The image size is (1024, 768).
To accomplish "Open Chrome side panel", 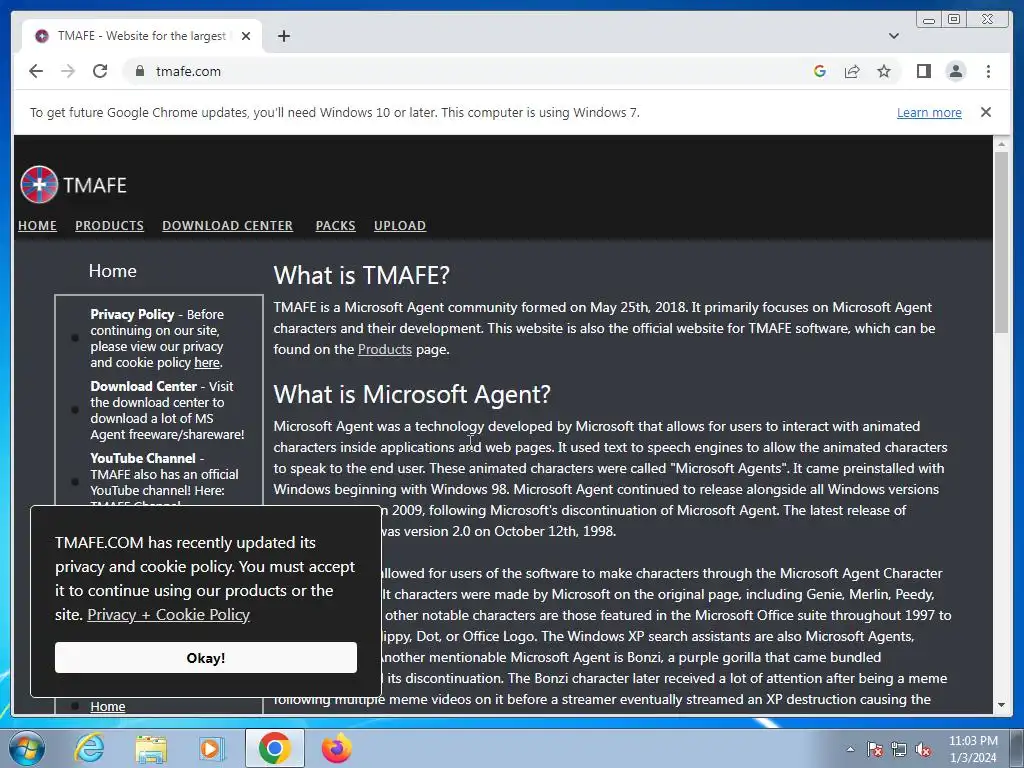I will [923, 71].
